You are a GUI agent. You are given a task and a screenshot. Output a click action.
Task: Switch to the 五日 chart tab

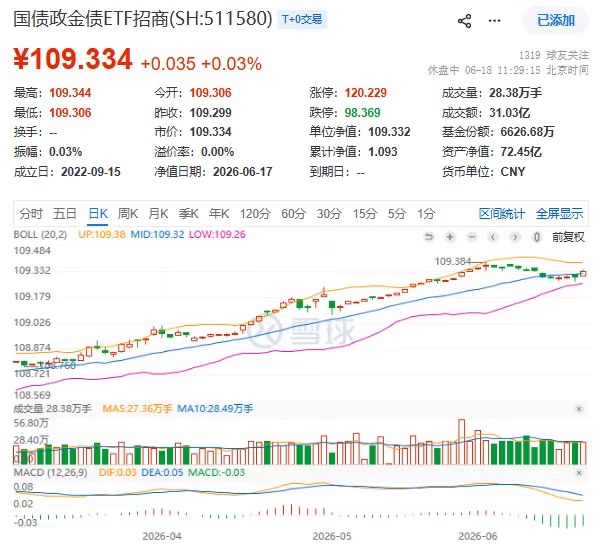[65, 214]
